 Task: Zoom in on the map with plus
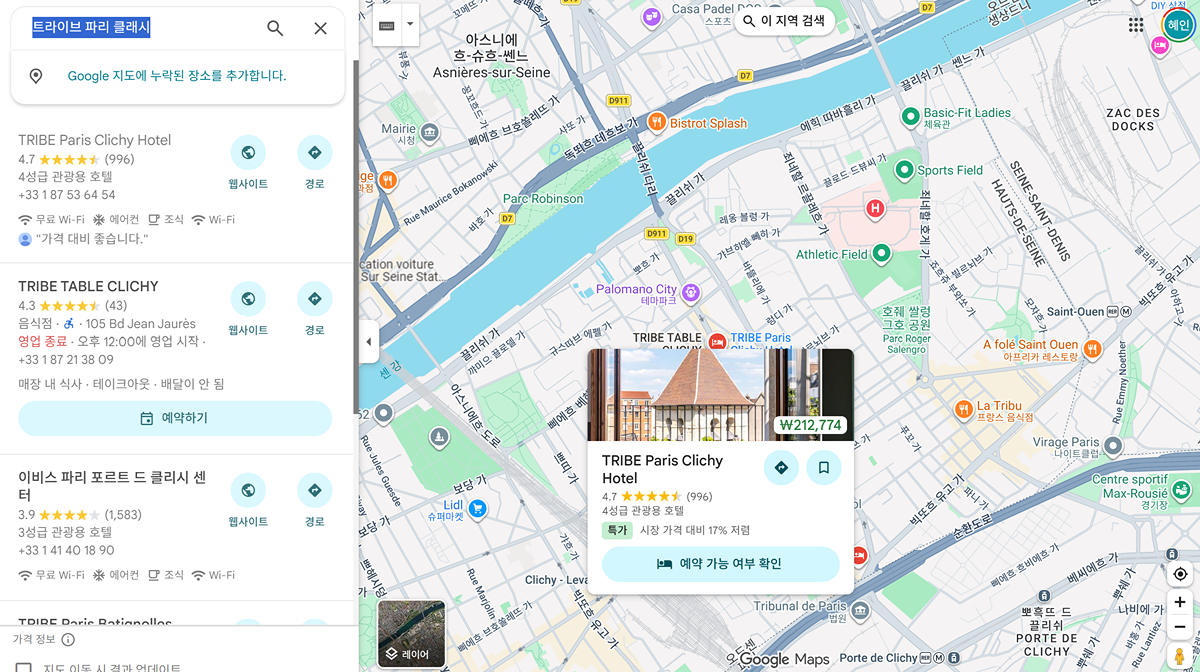click(x=1180, y=602)
